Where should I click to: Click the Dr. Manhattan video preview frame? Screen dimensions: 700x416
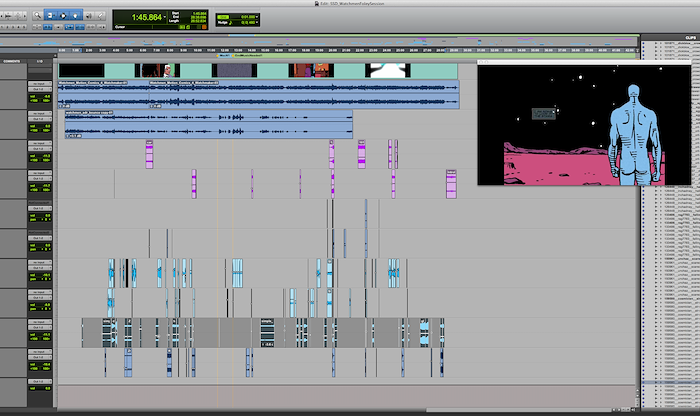click(584, 125)
